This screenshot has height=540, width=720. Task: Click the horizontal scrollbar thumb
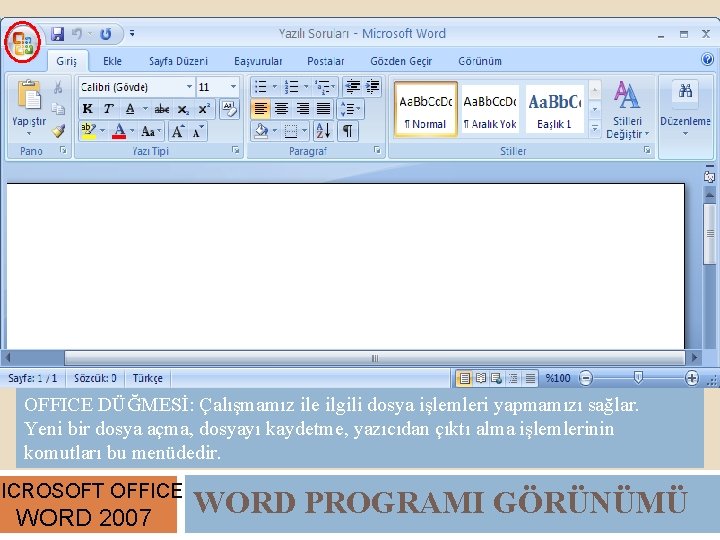pos(375,358)
